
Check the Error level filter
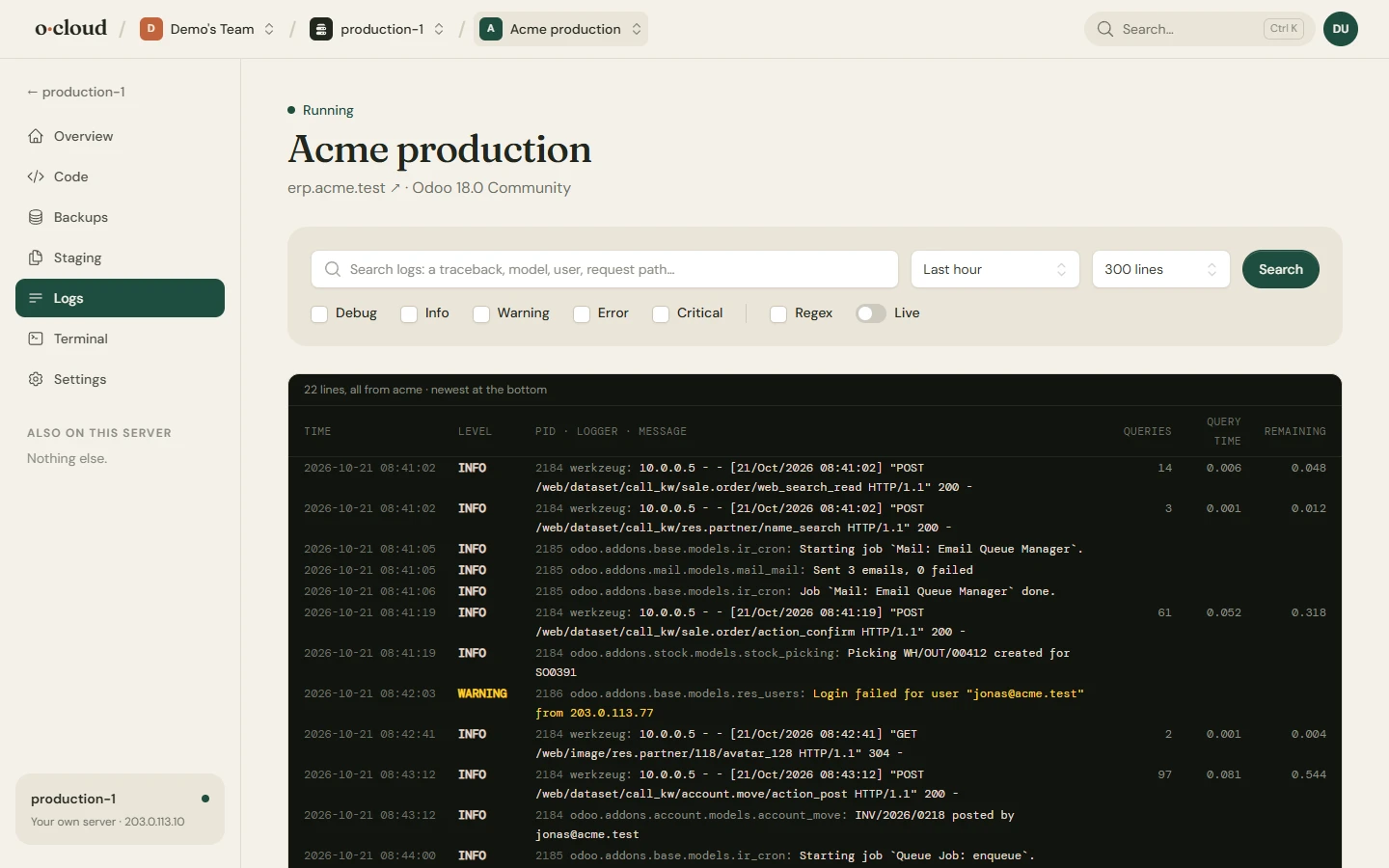[x=582, y=313]
